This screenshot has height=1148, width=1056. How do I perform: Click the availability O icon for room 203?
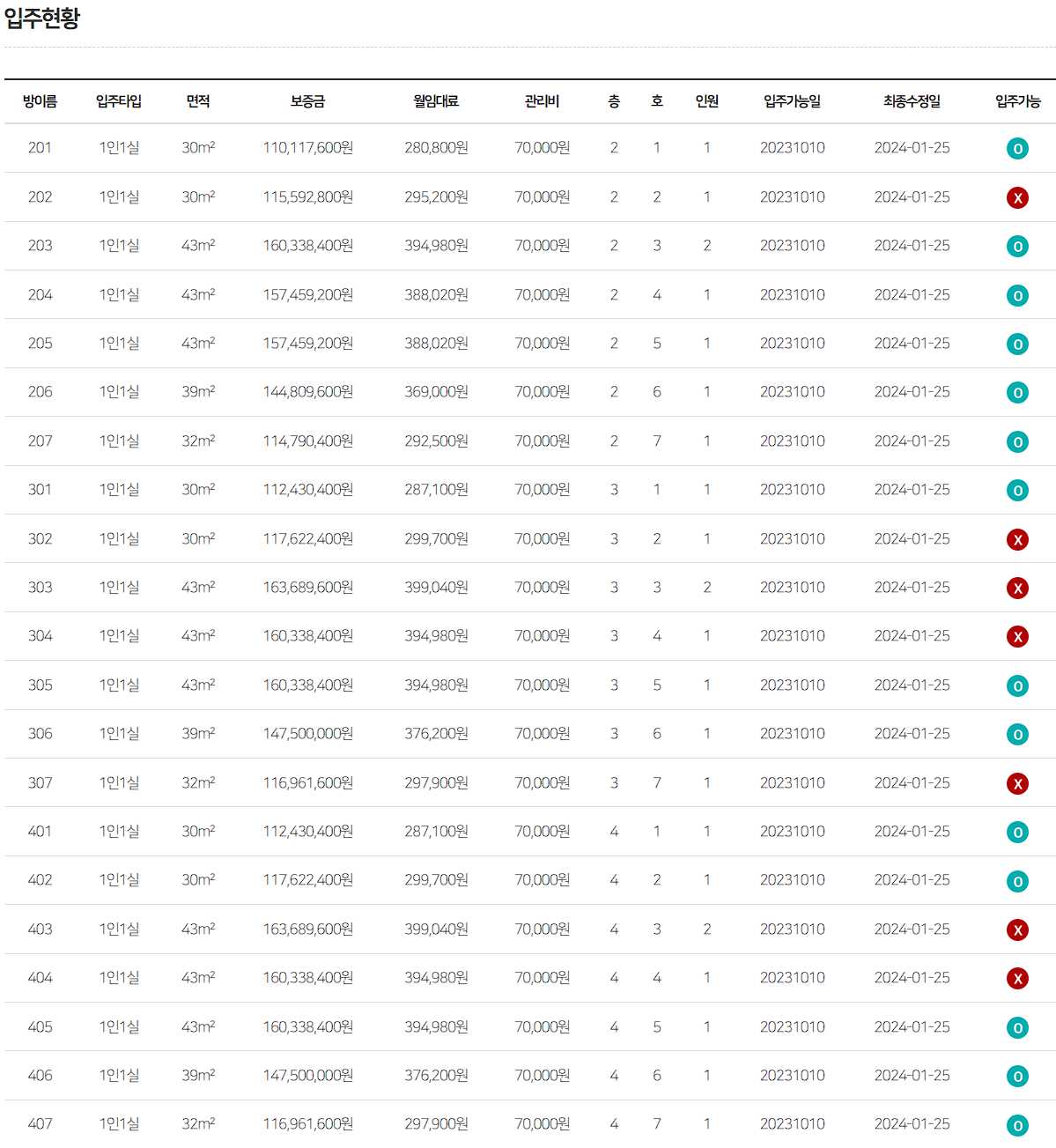[1017, 247]
